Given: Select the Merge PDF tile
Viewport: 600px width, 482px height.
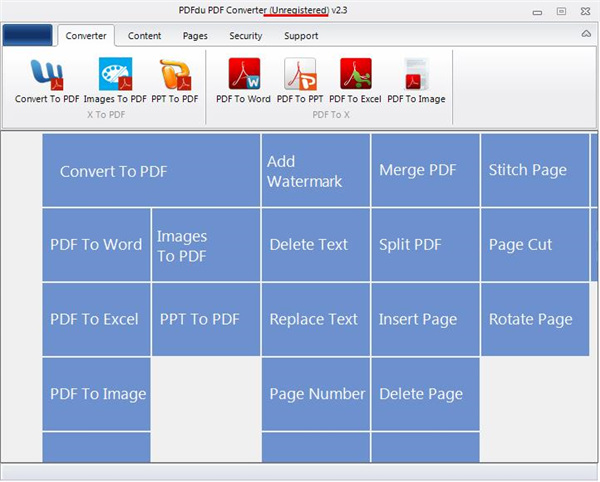Looking at the screenshot, I should [x=424, y=171].
